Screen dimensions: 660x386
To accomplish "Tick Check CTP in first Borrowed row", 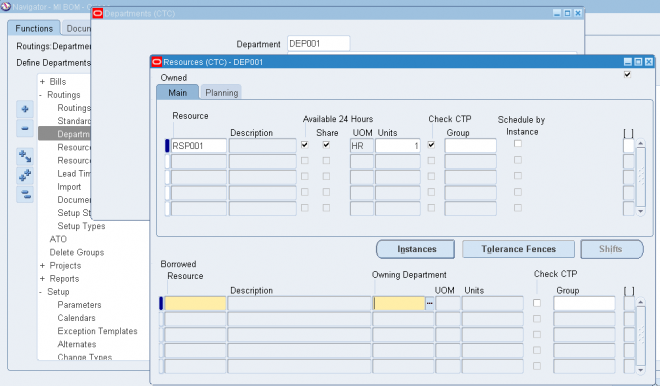I will point(537,303).
